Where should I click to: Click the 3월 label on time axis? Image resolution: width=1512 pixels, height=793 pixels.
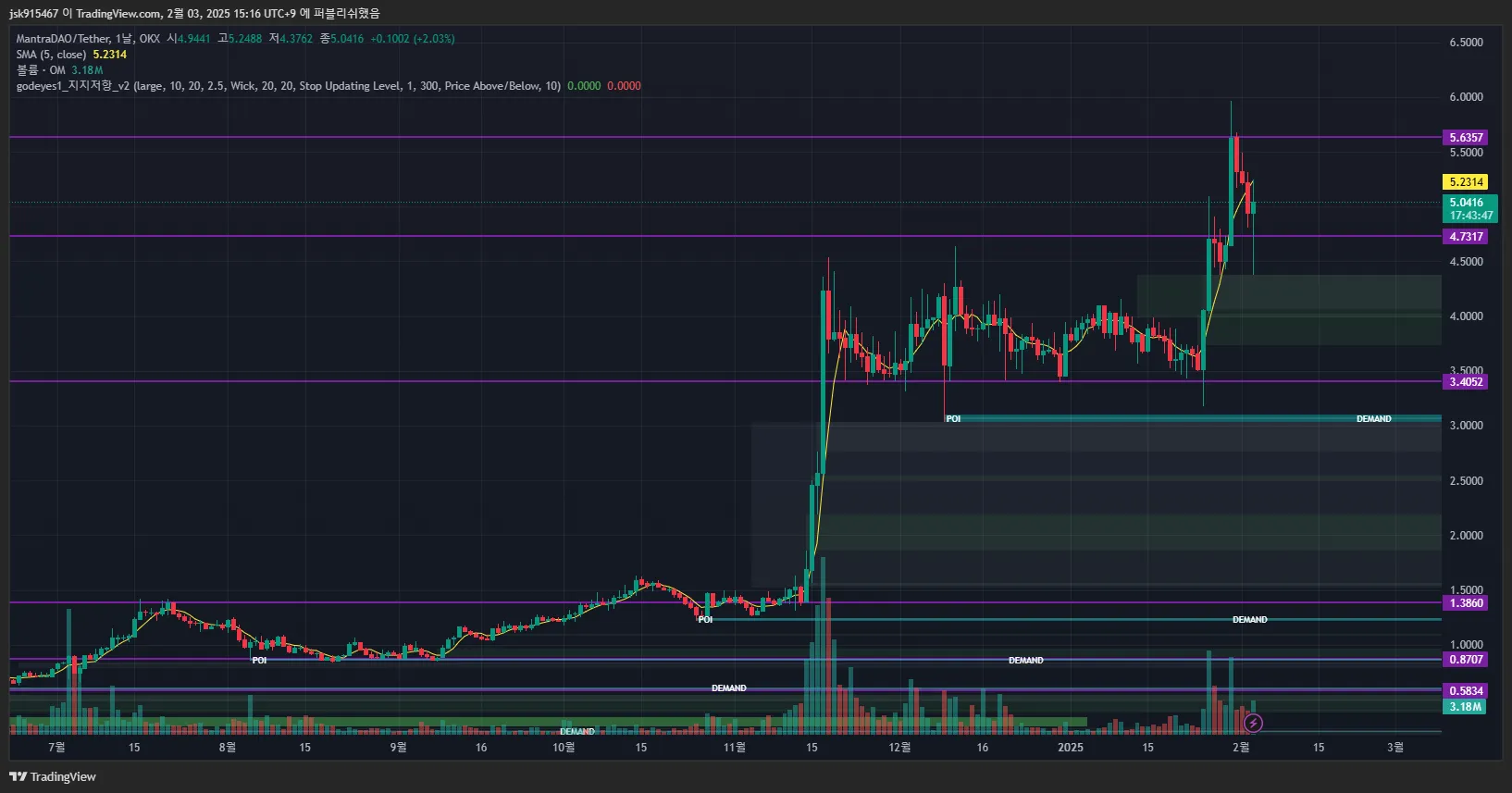(1395, 748)
